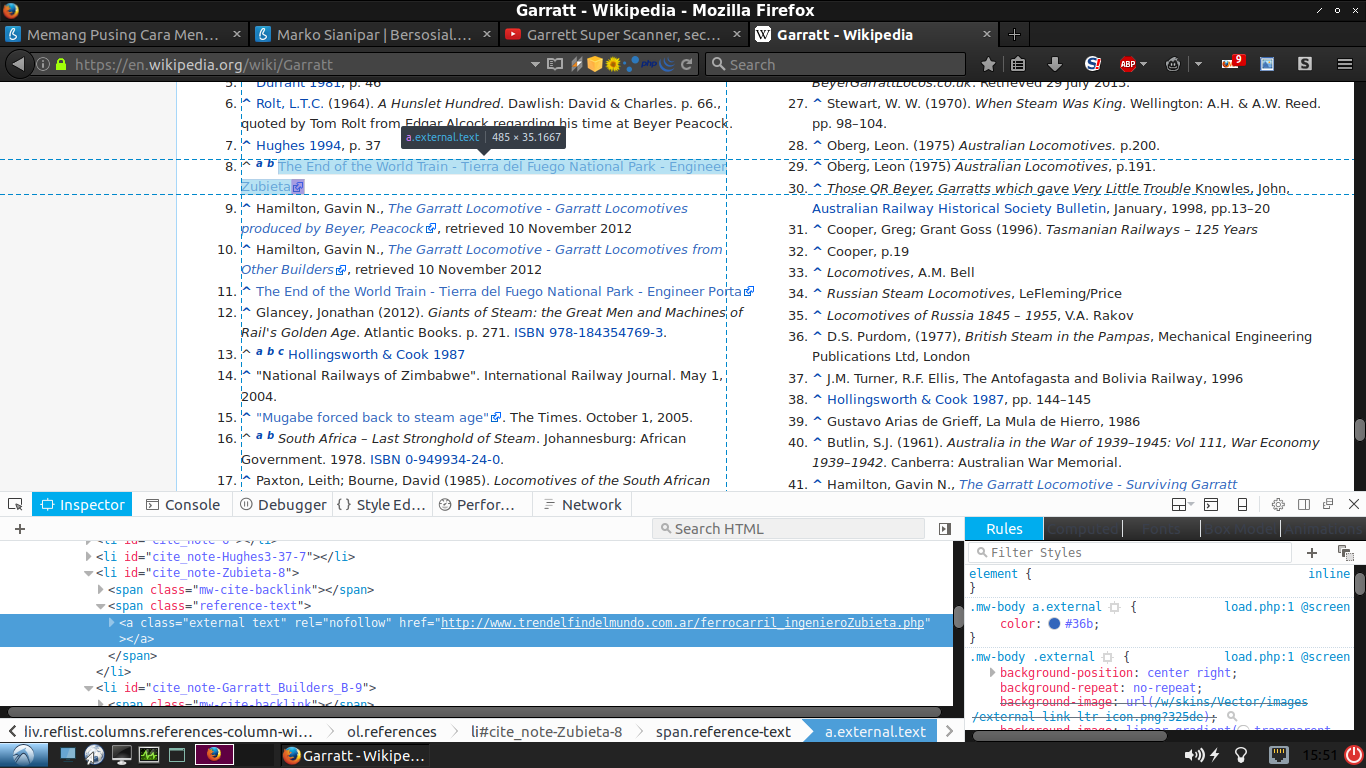Switch to the Console devtools tab
Image resolution: width=1366 pixels, height=768 pixels.
coord(182,505)
